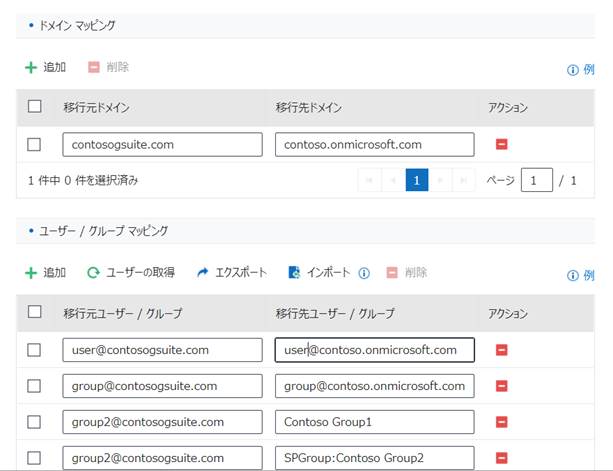The width and height of the screenshot is (613, 471).
Task: Click the green plus Add icon in Domain Mapping
Action: point(31,67)
